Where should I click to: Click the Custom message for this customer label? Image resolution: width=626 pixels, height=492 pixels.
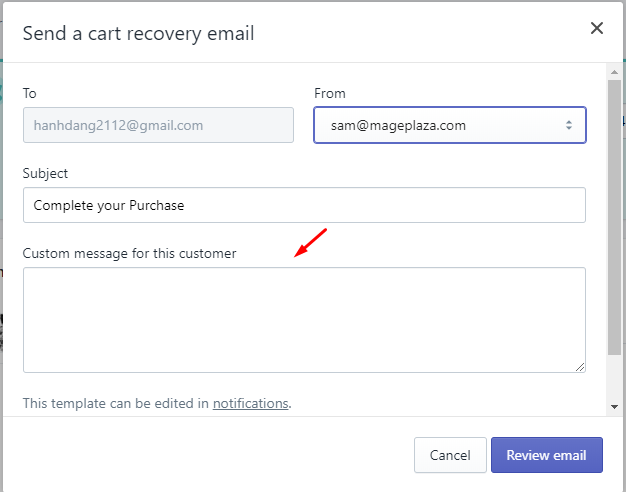click(129, 254)
